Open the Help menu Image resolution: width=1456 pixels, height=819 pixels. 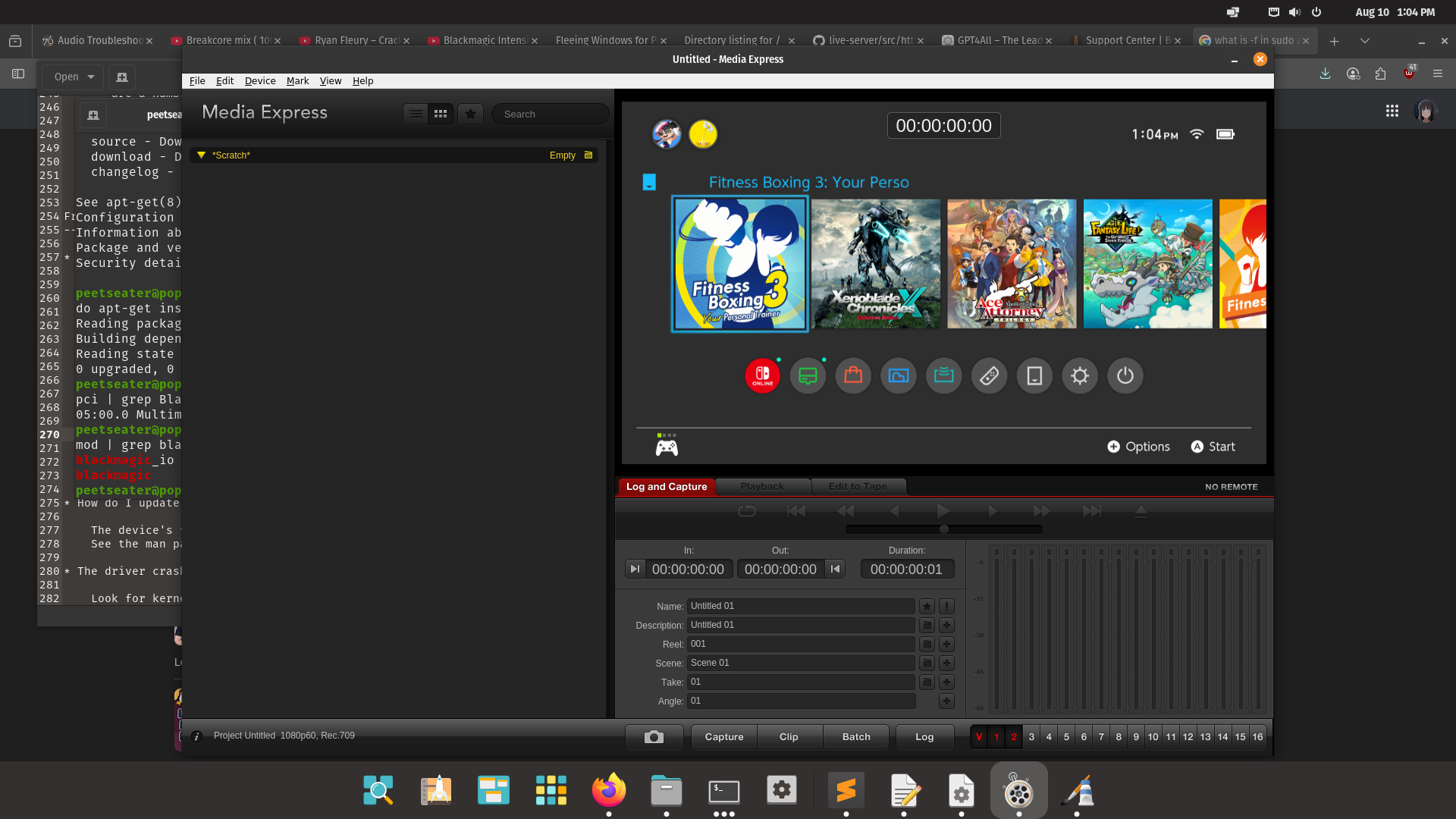(362, 80)
